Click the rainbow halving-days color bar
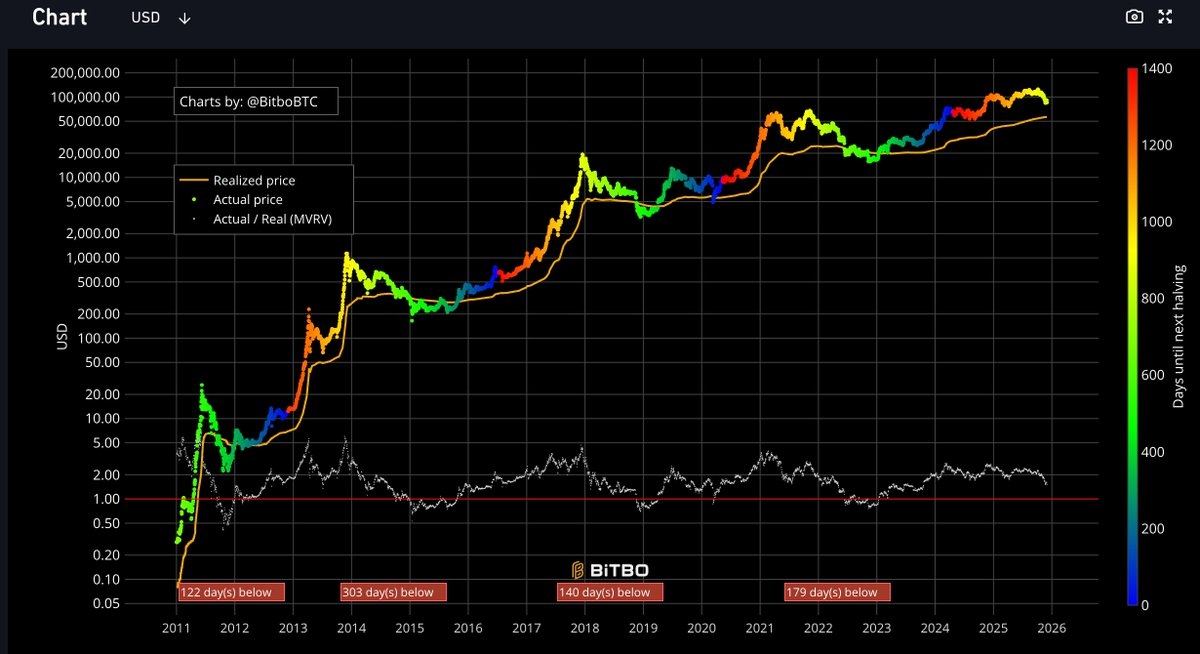Image resolution: width=1200 pixels, height=654 pixels. 1131,336
